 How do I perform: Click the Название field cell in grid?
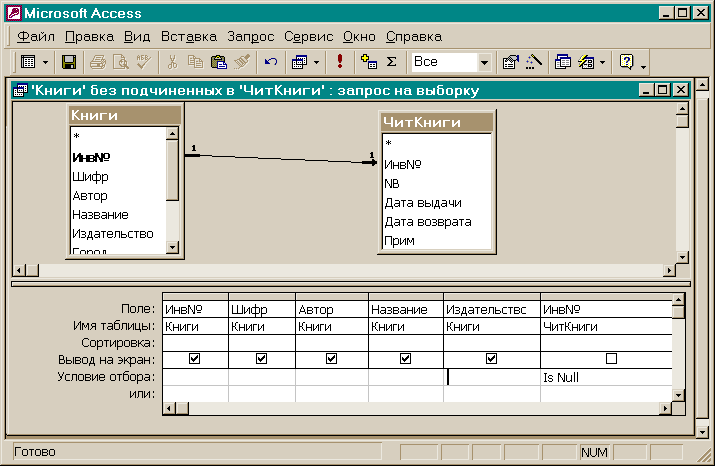(x=405, y=309)
